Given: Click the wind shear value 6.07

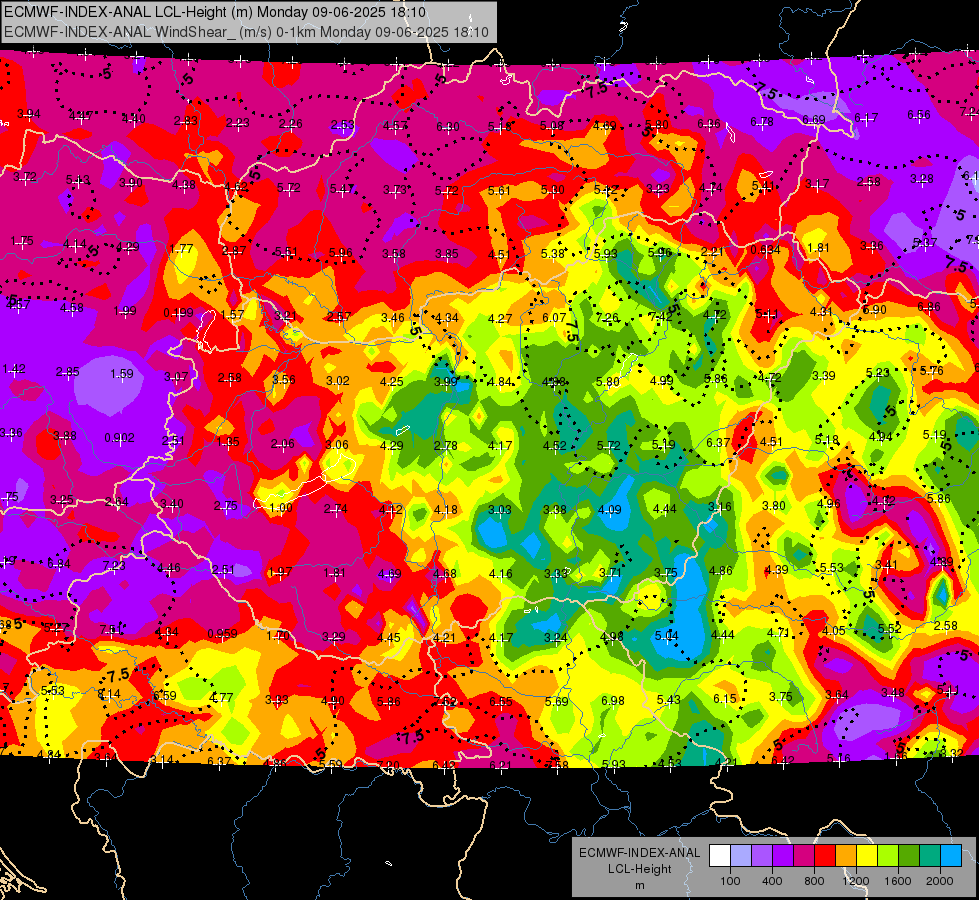Looking at the screenshot, I should coord(554,318).
